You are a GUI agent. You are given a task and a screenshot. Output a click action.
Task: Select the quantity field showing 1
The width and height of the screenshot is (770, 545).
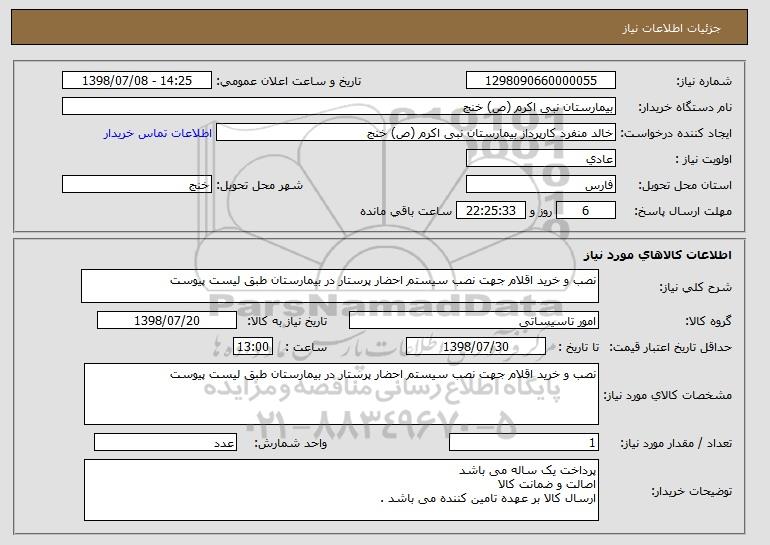click(x=524, y=442)
